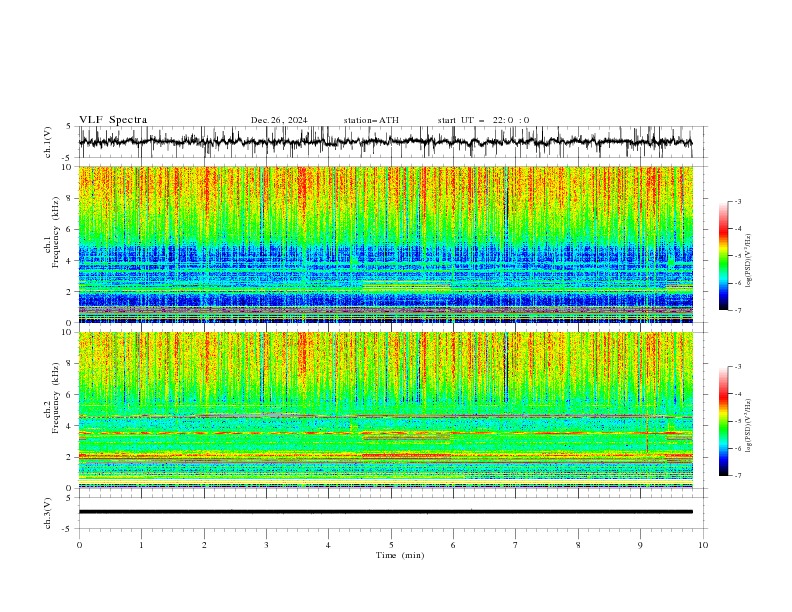
Task: Click the "station=ATH" header label
Action: click(x=371, y=120)
